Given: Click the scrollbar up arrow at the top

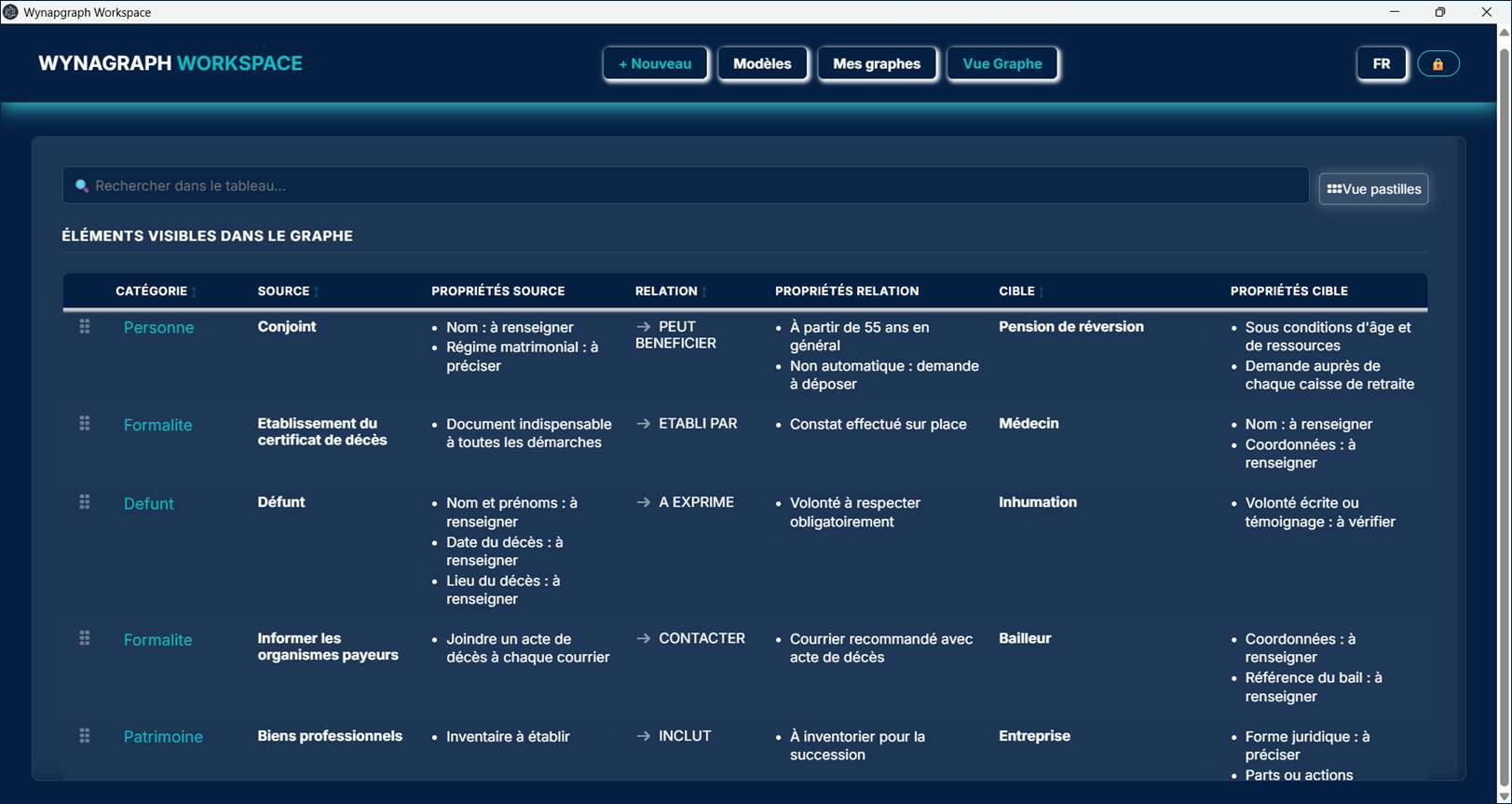Looking at the screenshot, I should [1504, 32].
